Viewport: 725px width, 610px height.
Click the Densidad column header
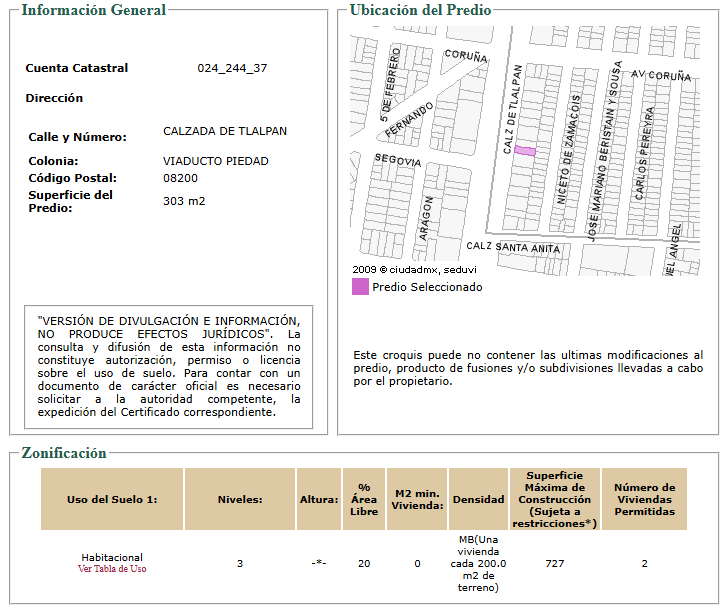coord(478,499)
